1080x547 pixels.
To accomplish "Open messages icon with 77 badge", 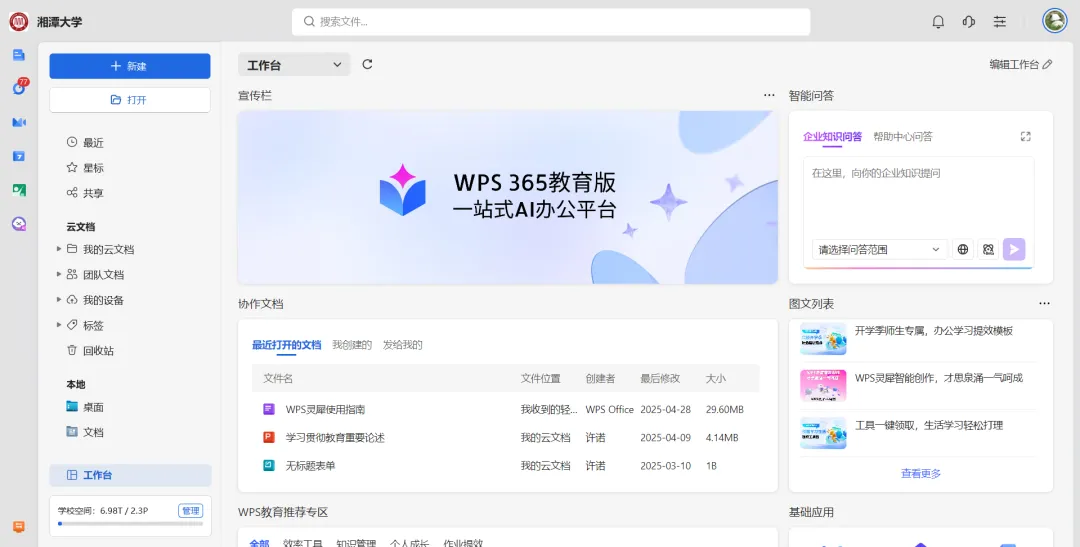I will [x=19, y=87].
